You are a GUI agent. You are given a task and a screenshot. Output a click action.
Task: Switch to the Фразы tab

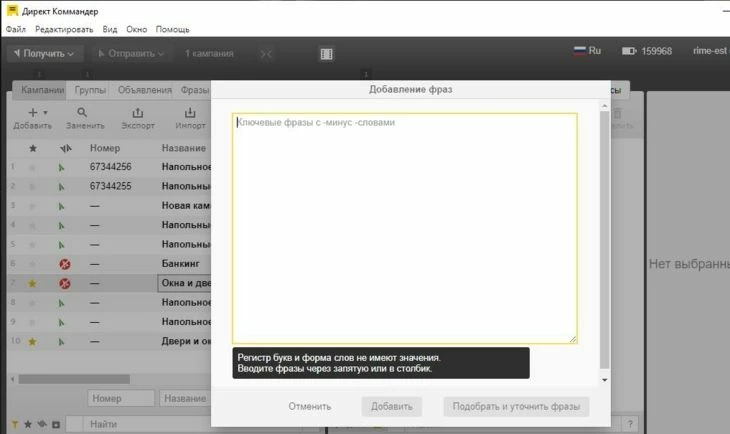(195, 90)
